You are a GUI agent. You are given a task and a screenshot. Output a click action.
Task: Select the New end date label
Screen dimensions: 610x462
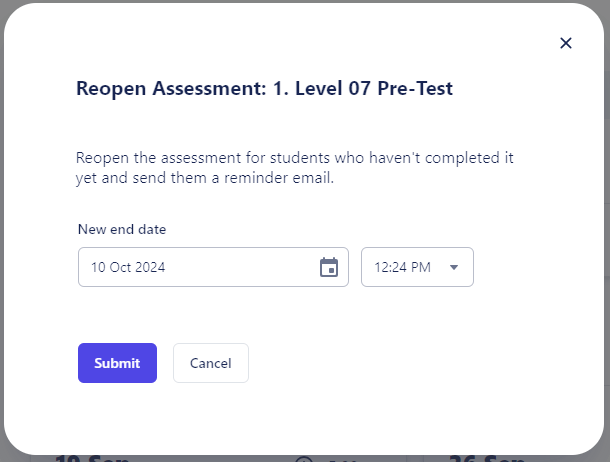tap(122, 229)
